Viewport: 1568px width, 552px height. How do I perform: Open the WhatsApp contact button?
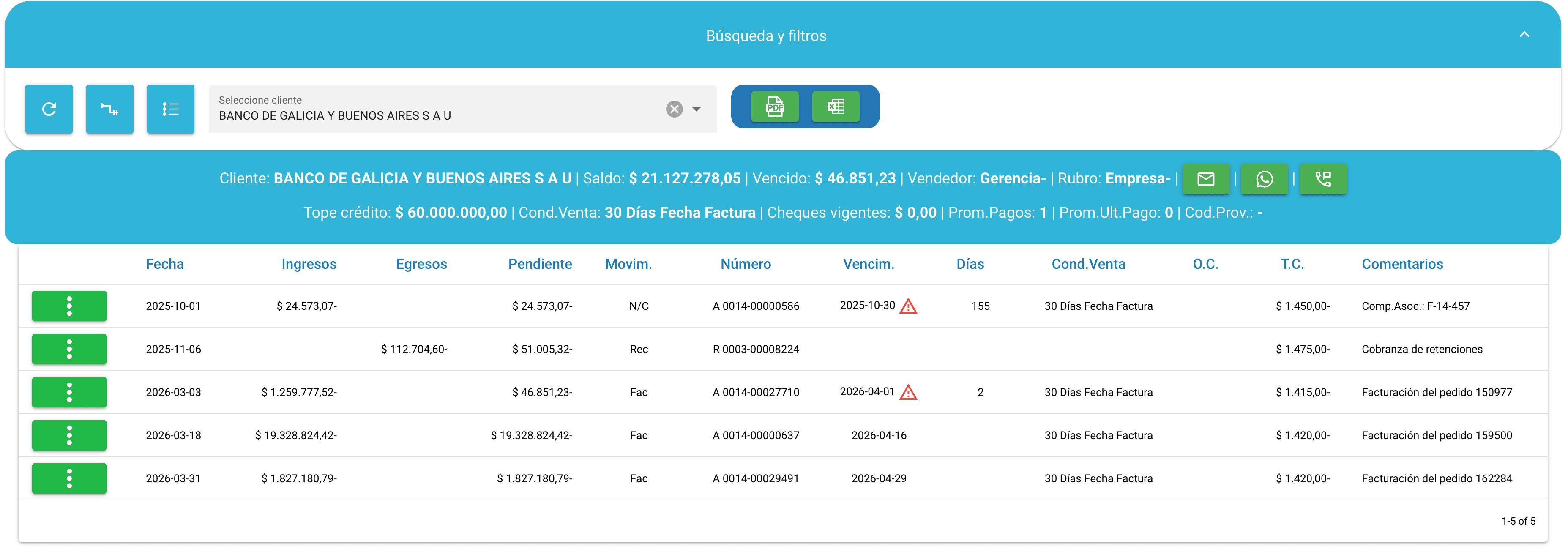coord(1264,179)
